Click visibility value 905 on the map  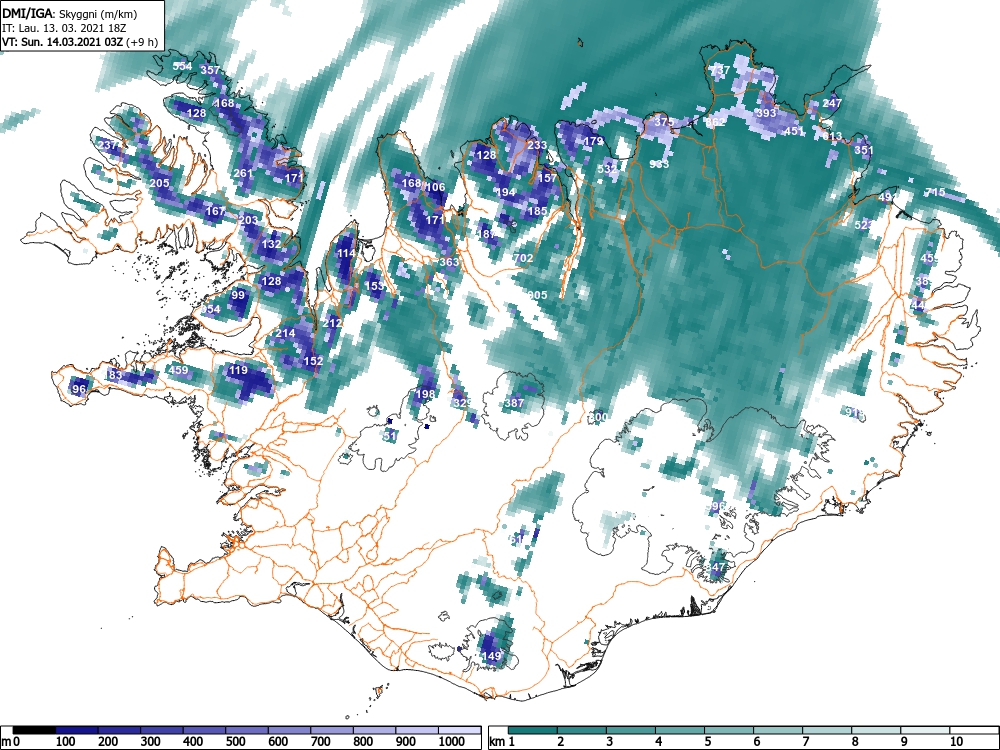(538, 295)
